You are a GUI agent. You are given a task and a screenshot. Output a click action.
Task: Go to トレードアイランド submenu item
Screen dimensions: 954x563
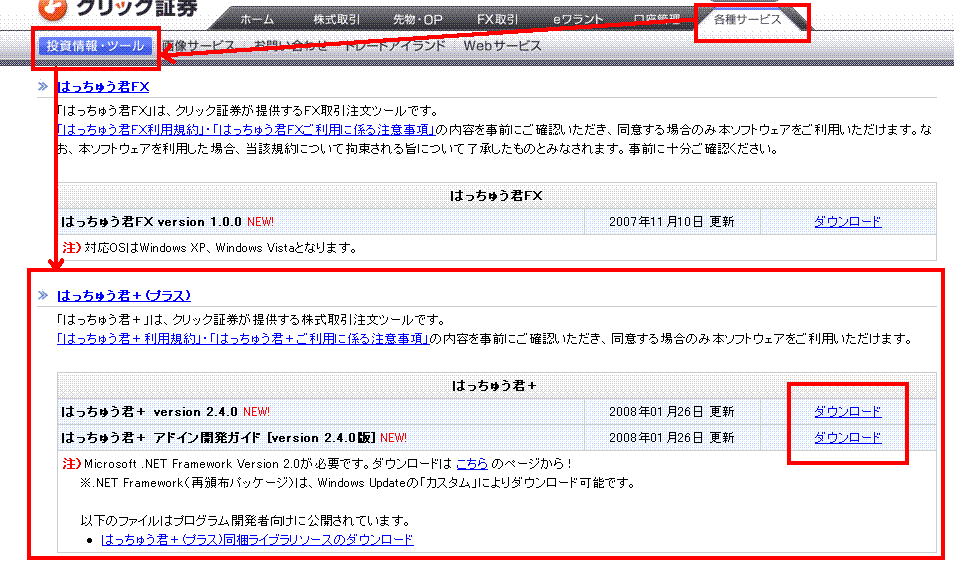click(394, 46)
